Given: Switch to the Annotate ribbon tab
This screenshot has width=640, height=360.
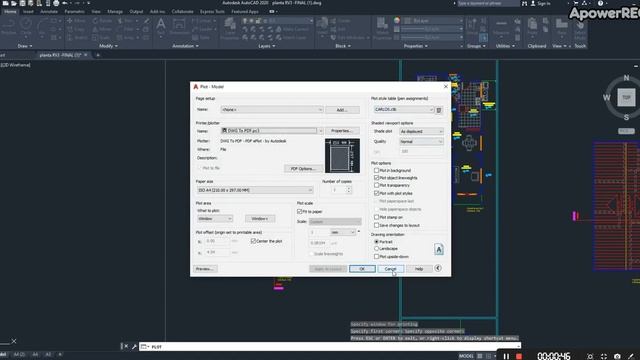Looking at the screenshot, I should (x=49, y=11).
